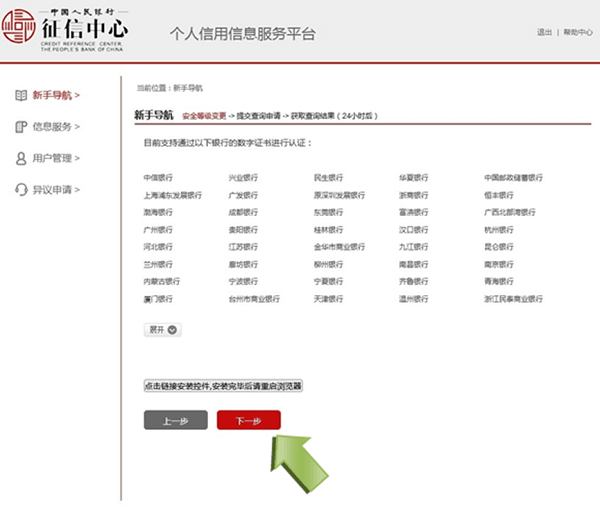Select 富滇银行
This screenshot has height=513, width=600.
414,212
